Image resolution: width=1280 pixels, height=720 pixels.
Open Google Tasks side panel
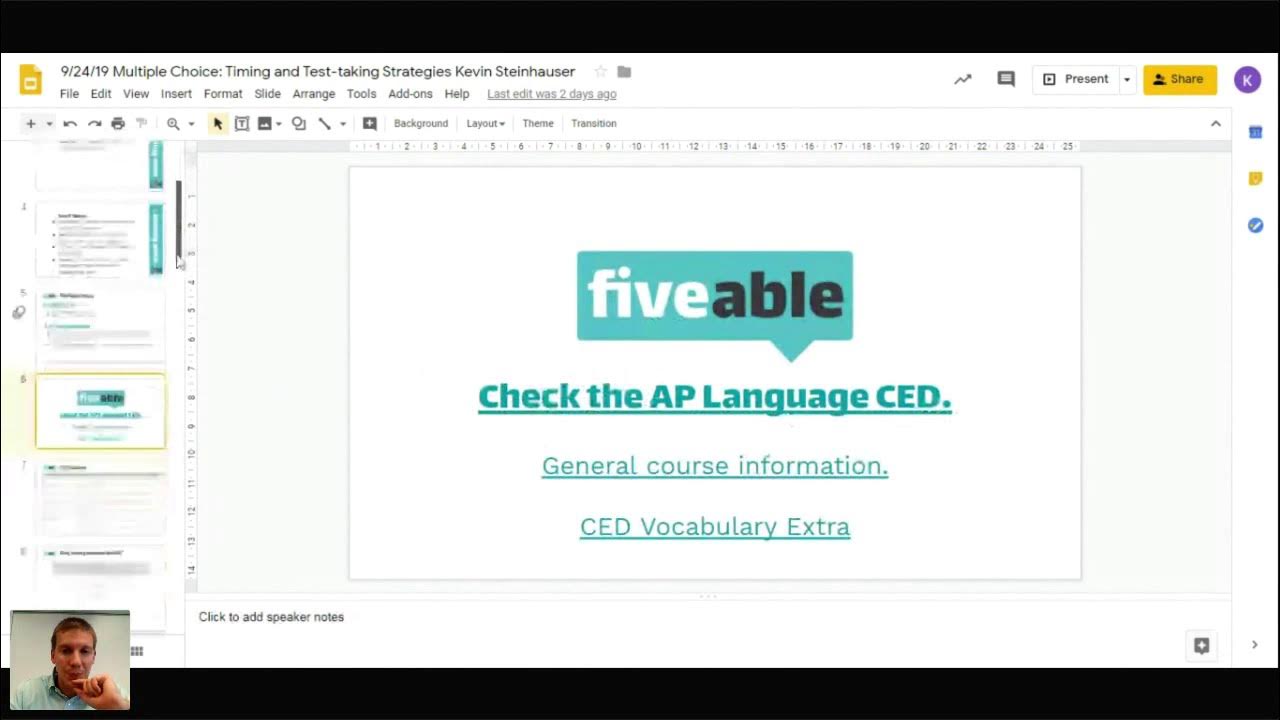(x=1255, y=226)
